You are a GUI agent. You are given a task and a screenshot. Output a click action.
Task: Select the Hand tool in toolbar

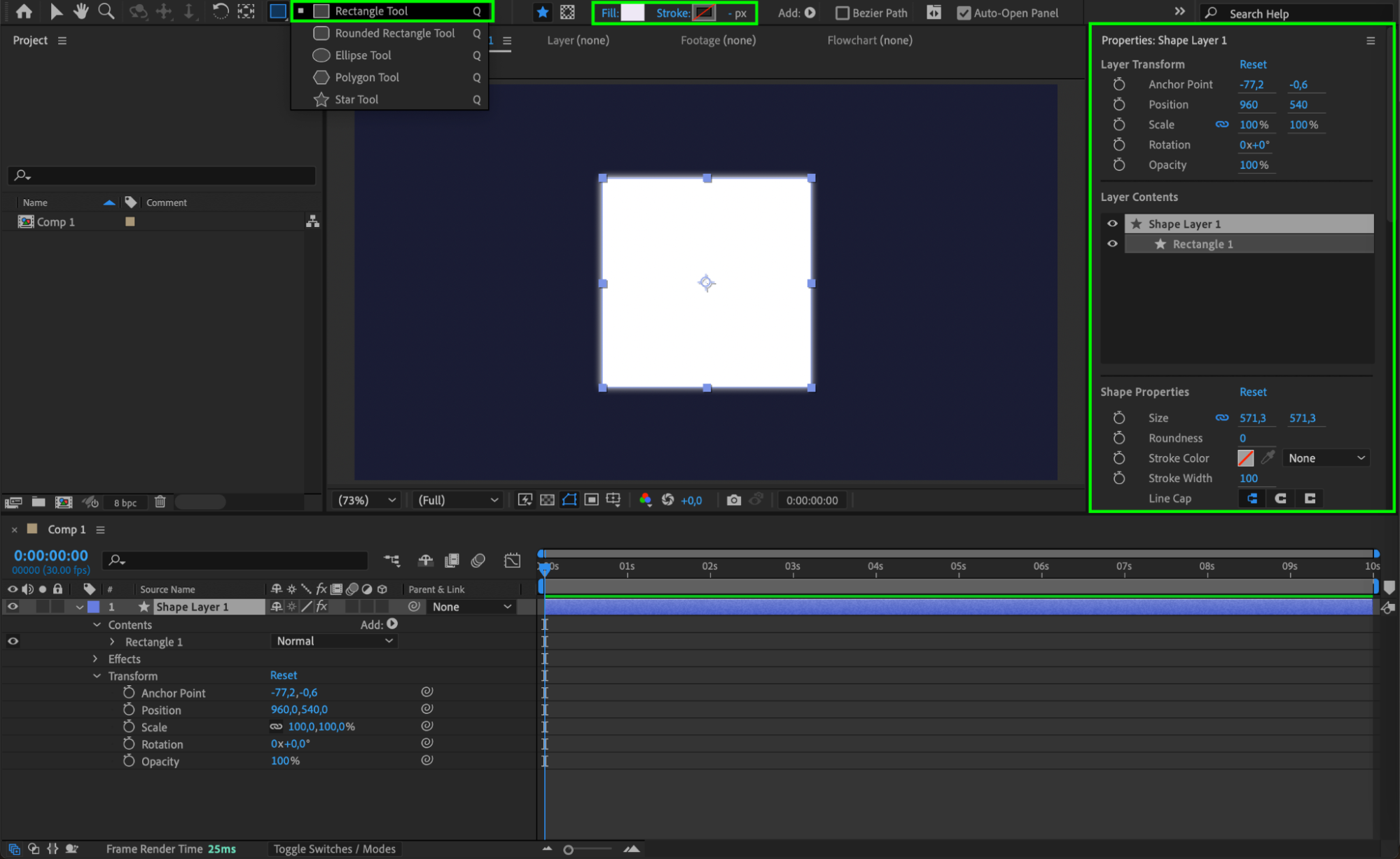pyautogui.click(x=81, y=11)
